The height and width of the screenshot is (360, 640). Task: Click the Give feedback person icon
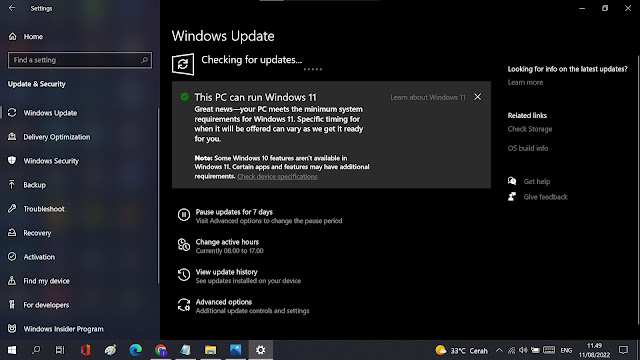tap(512, 197)
